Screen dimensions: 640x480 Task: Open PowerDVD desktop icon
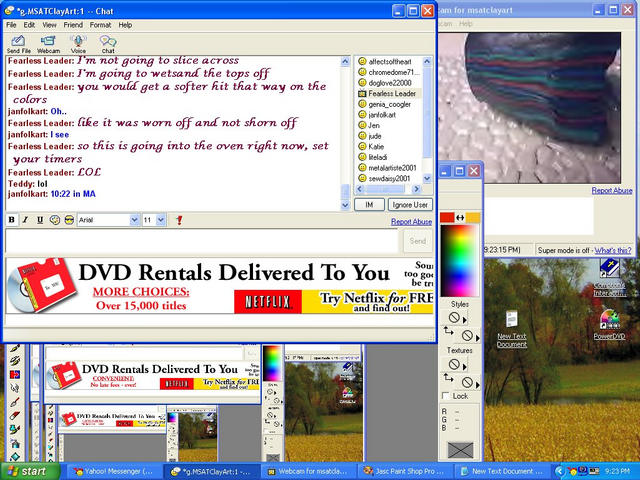click(x=609, y=325)
